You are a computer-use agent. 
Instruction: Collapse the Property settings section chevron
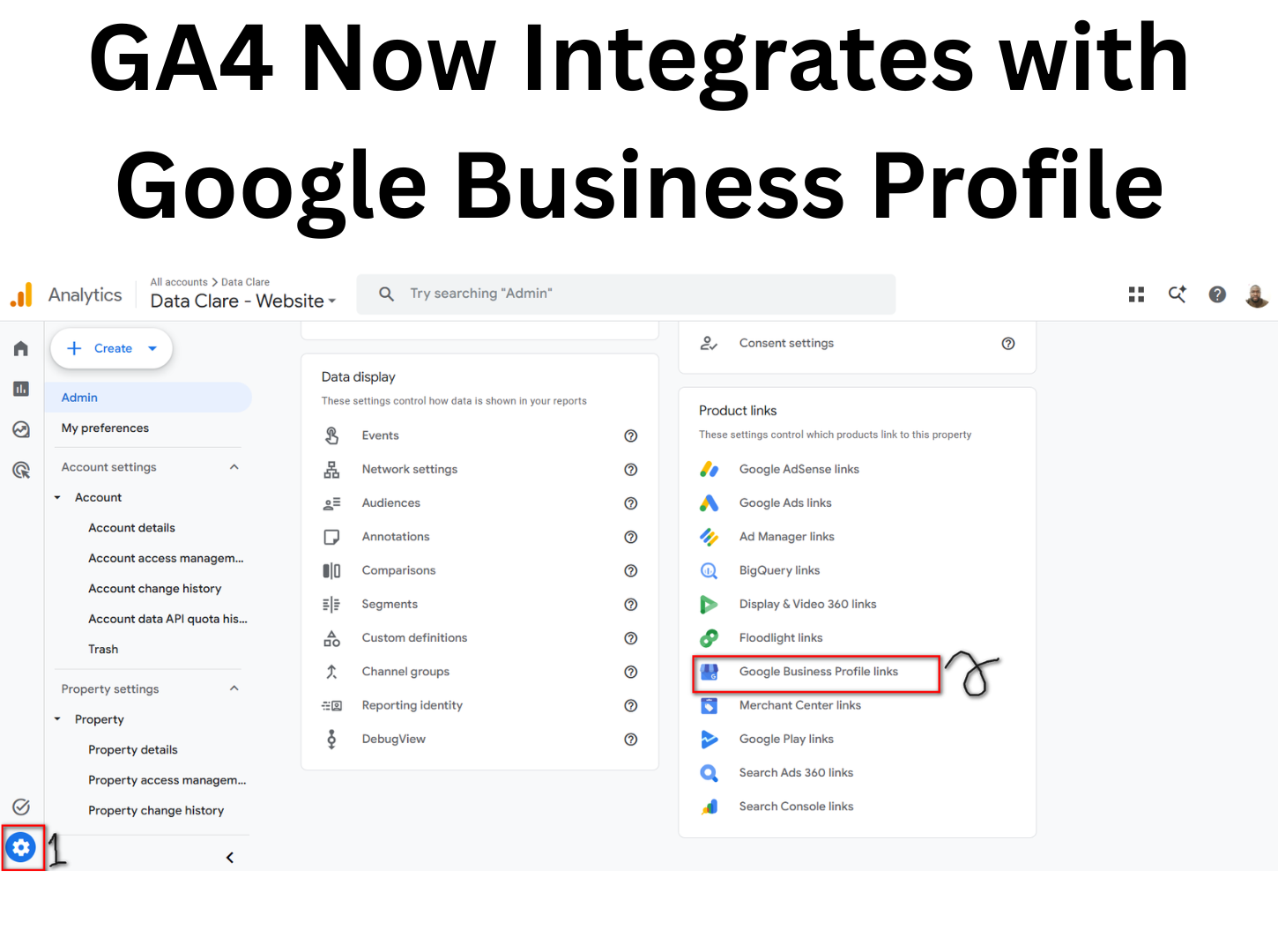234,688
